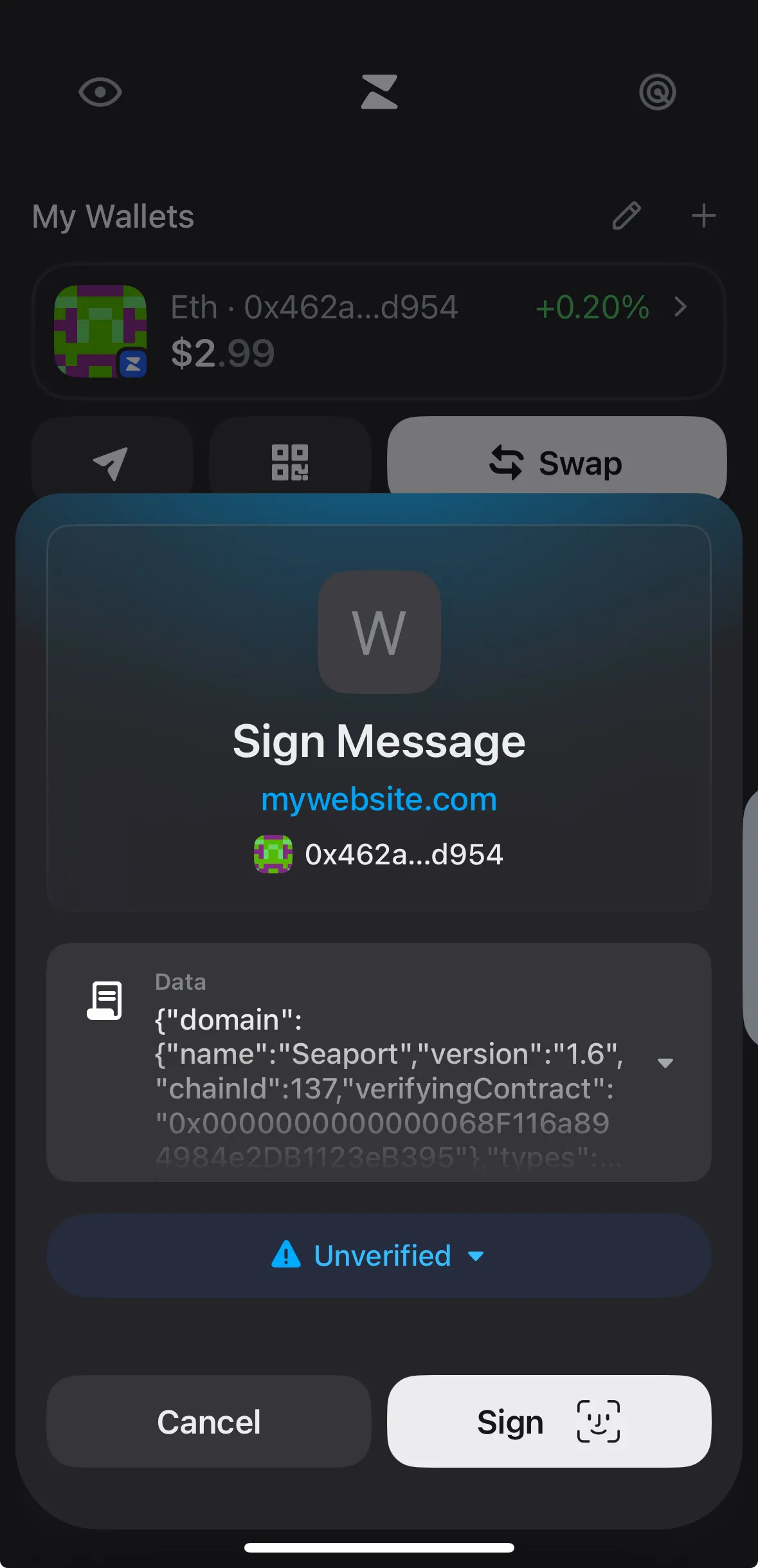Viewport: 758px width, 1568px height.
Task: Expand the Data message dropdown arrow
Action: (x=665, y=1063)
